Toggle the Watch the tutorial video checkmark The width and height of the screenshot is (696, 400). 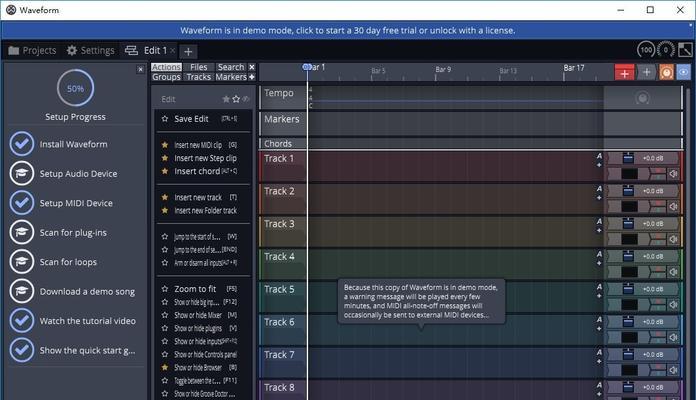click(x=22, y=321)
